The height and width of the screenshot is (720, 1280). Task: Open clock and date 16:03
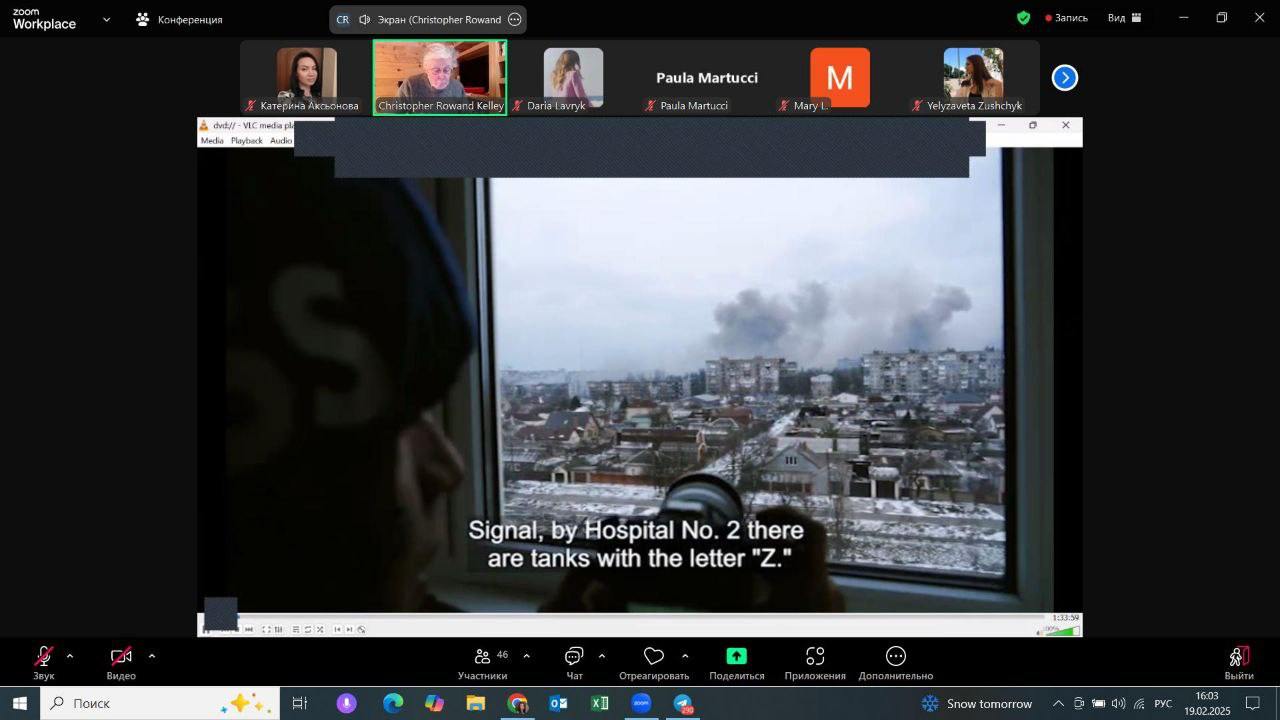1207,703
